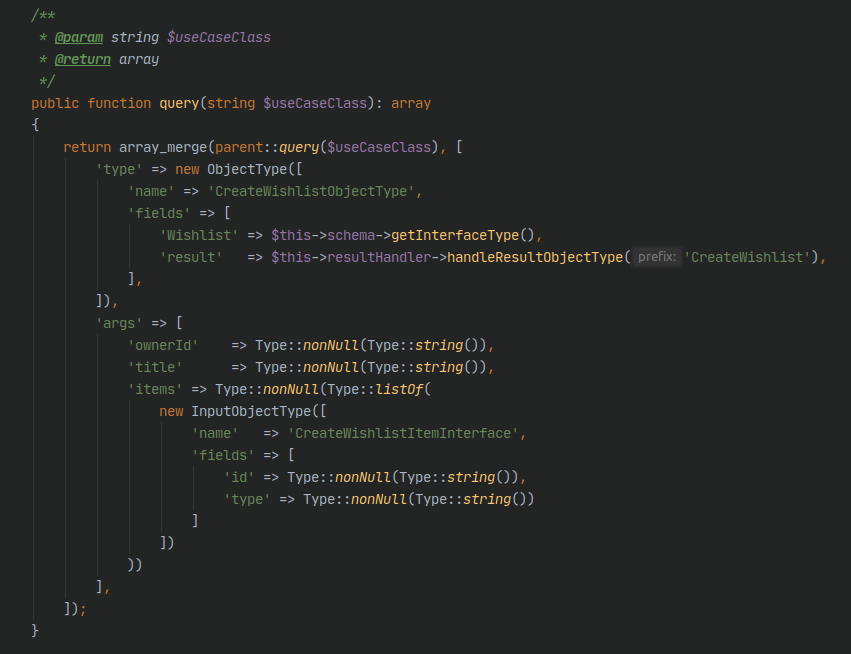
Task: Click ObjectType class name after new
Action: tap(247, 169)
